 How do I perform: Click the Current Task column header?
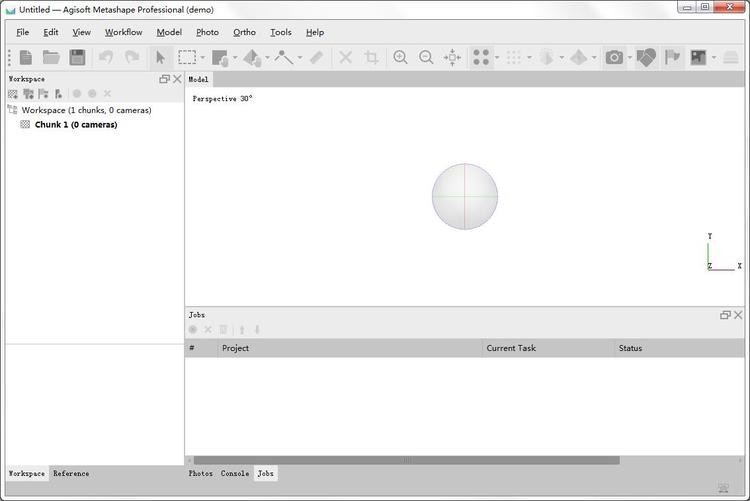548,348
